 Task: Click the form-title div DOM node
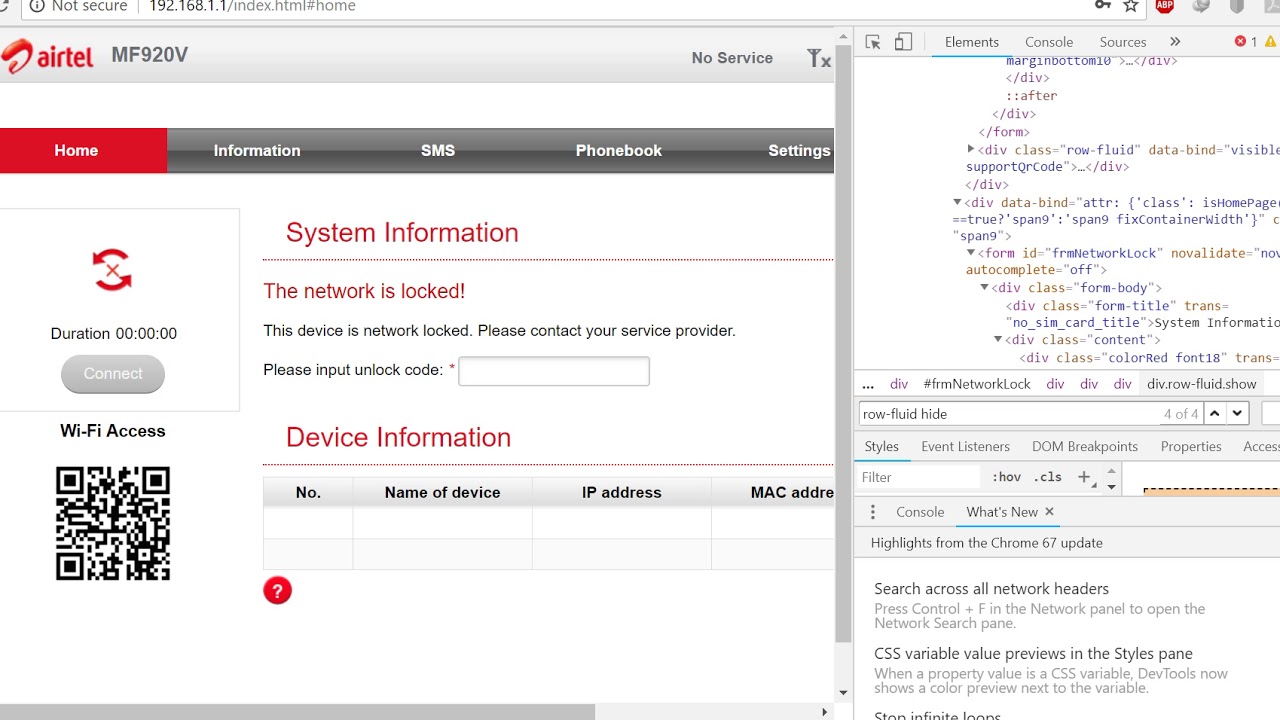click(1142, 314)
